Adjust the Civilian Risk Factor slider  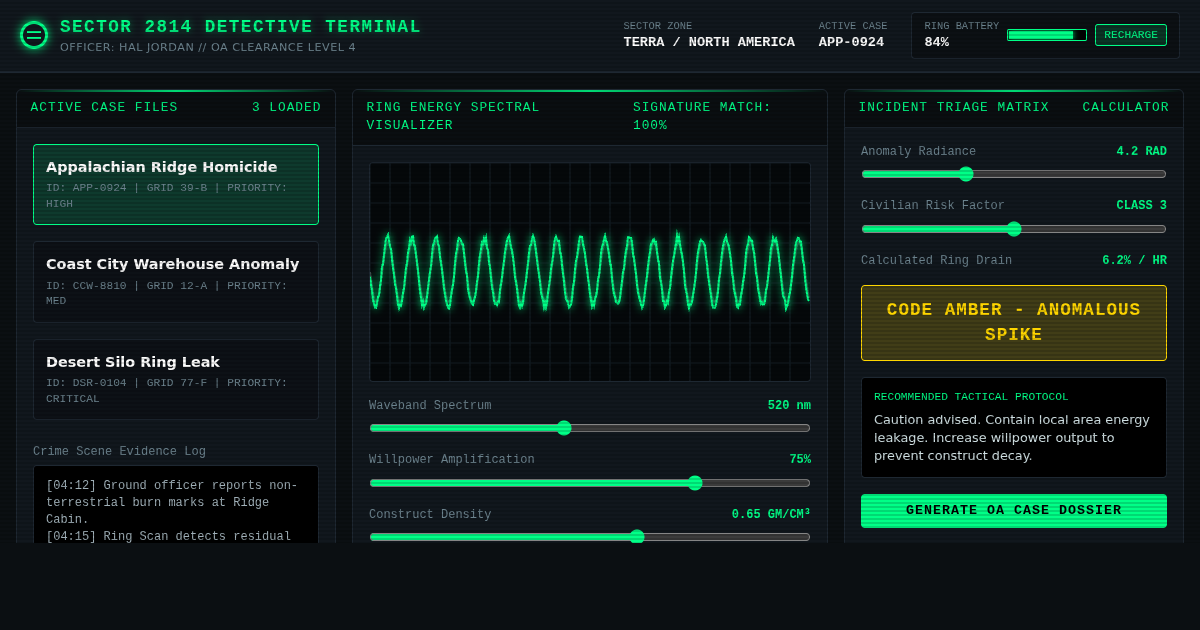1014,229
